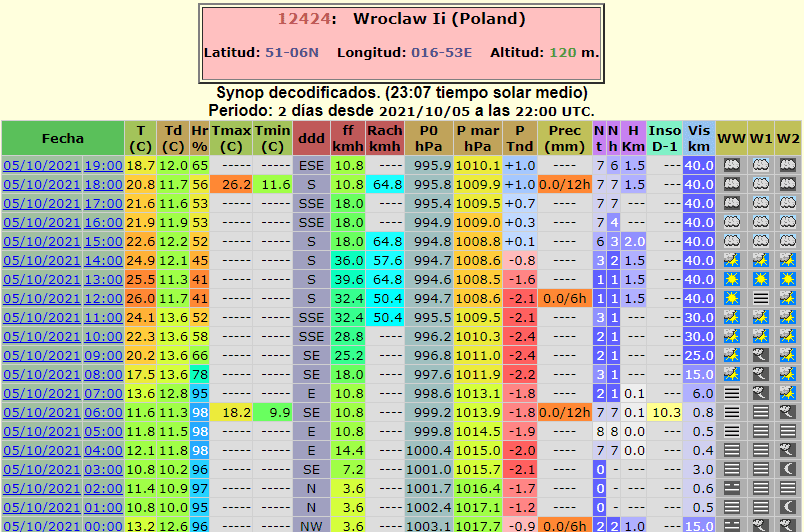
Task: Click the P mar hPa column header
Action: (478, 138)
